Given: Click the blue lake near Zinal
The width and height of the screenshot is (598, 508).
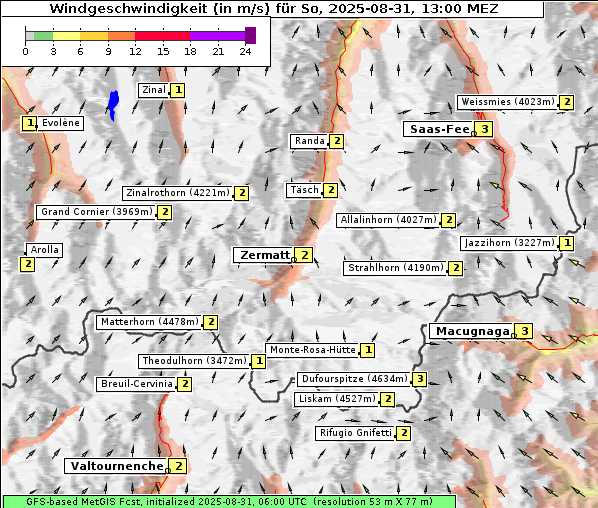Looking at the screenshot, I should [x=113, y=105].
